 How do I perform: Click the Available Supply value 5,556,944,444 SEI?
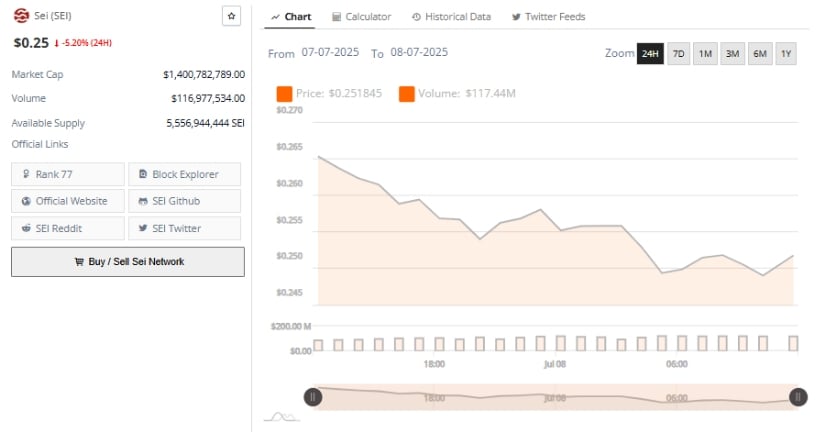click(x=205, y=123)
